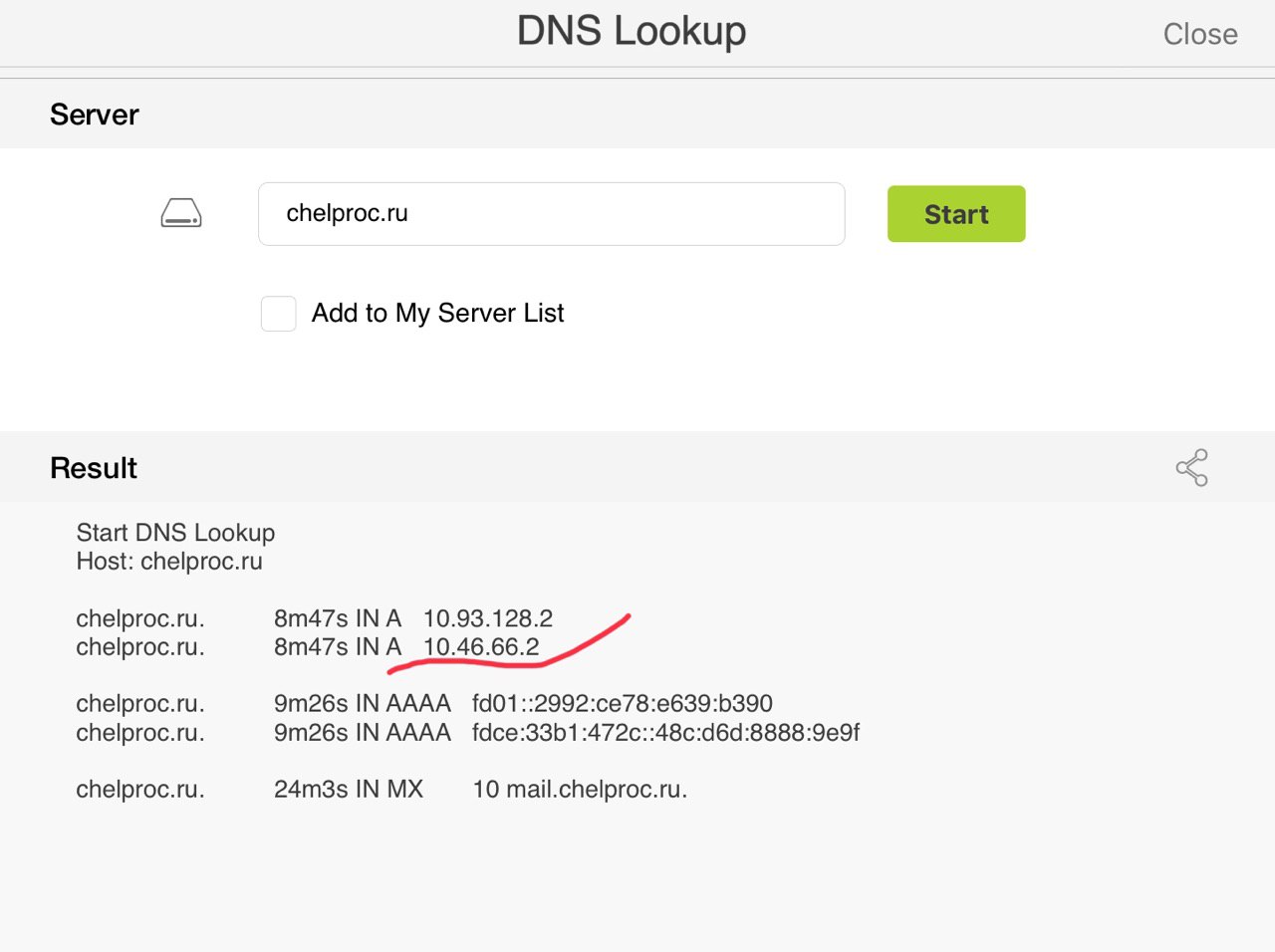
Task: Focus the server field containing chelproc.ru
Action: coord(551,213)
